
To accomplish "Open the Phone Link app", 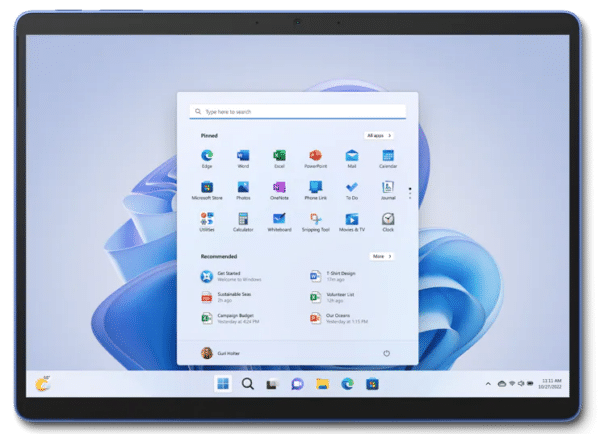I will pos(315,190).
